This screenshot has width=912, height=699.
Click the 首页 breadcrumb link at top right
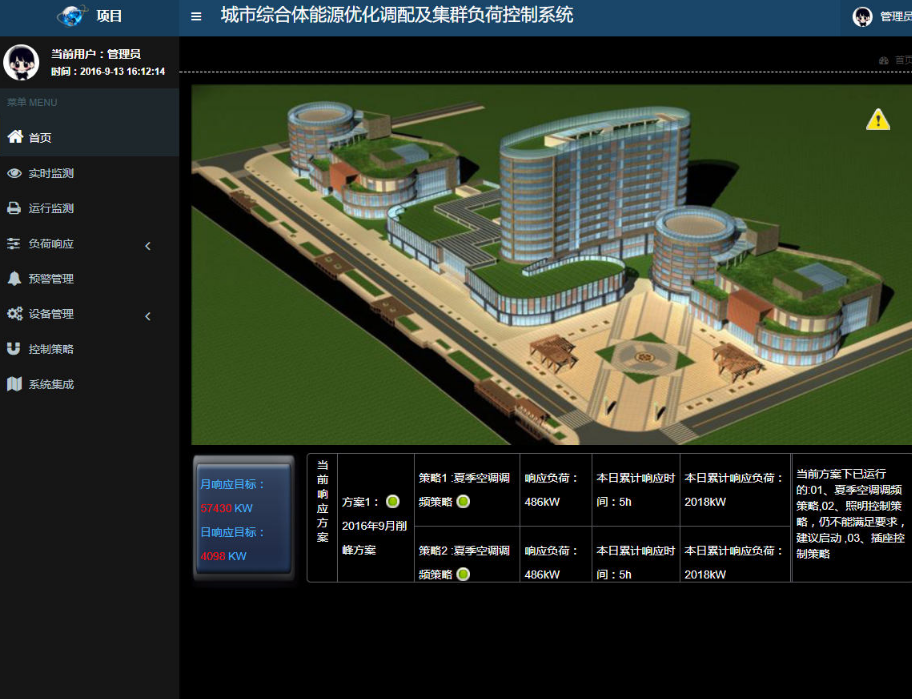tap(902, 61)
